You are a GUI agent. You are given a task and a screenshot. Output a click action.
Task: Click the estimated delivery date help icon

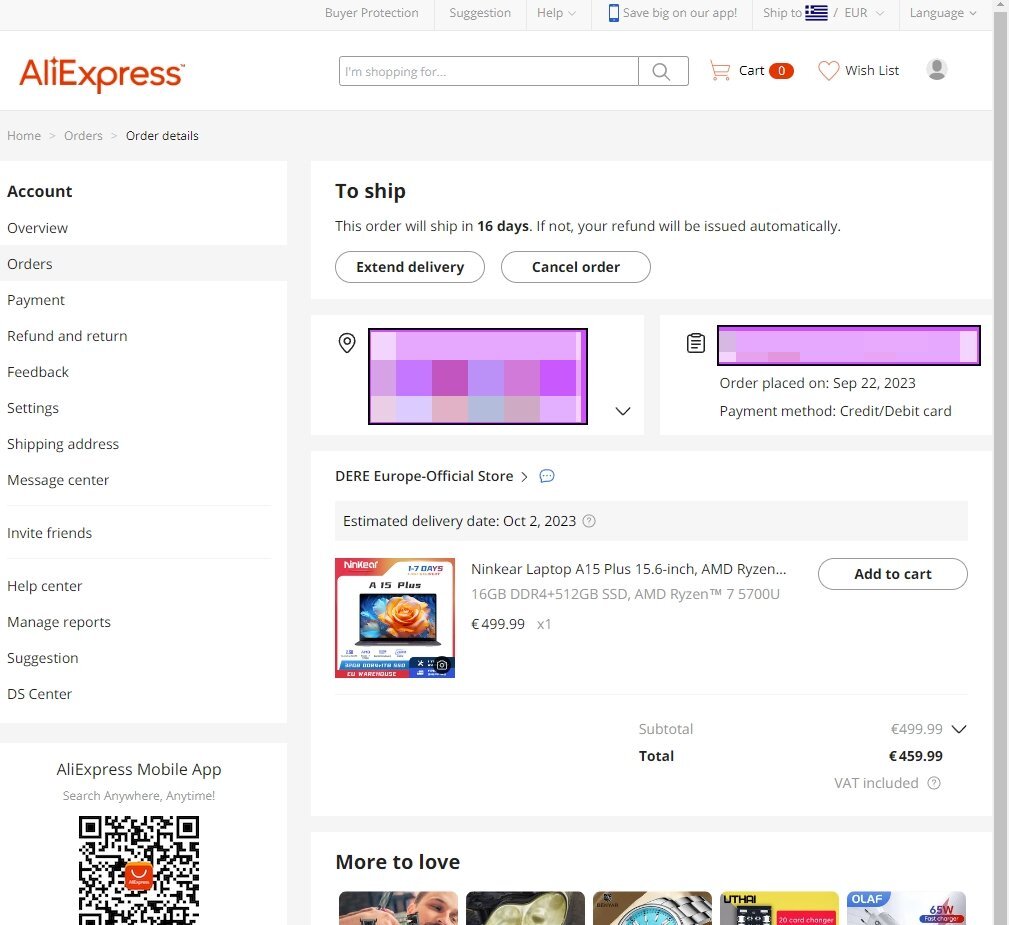click(x=589, y=521)
